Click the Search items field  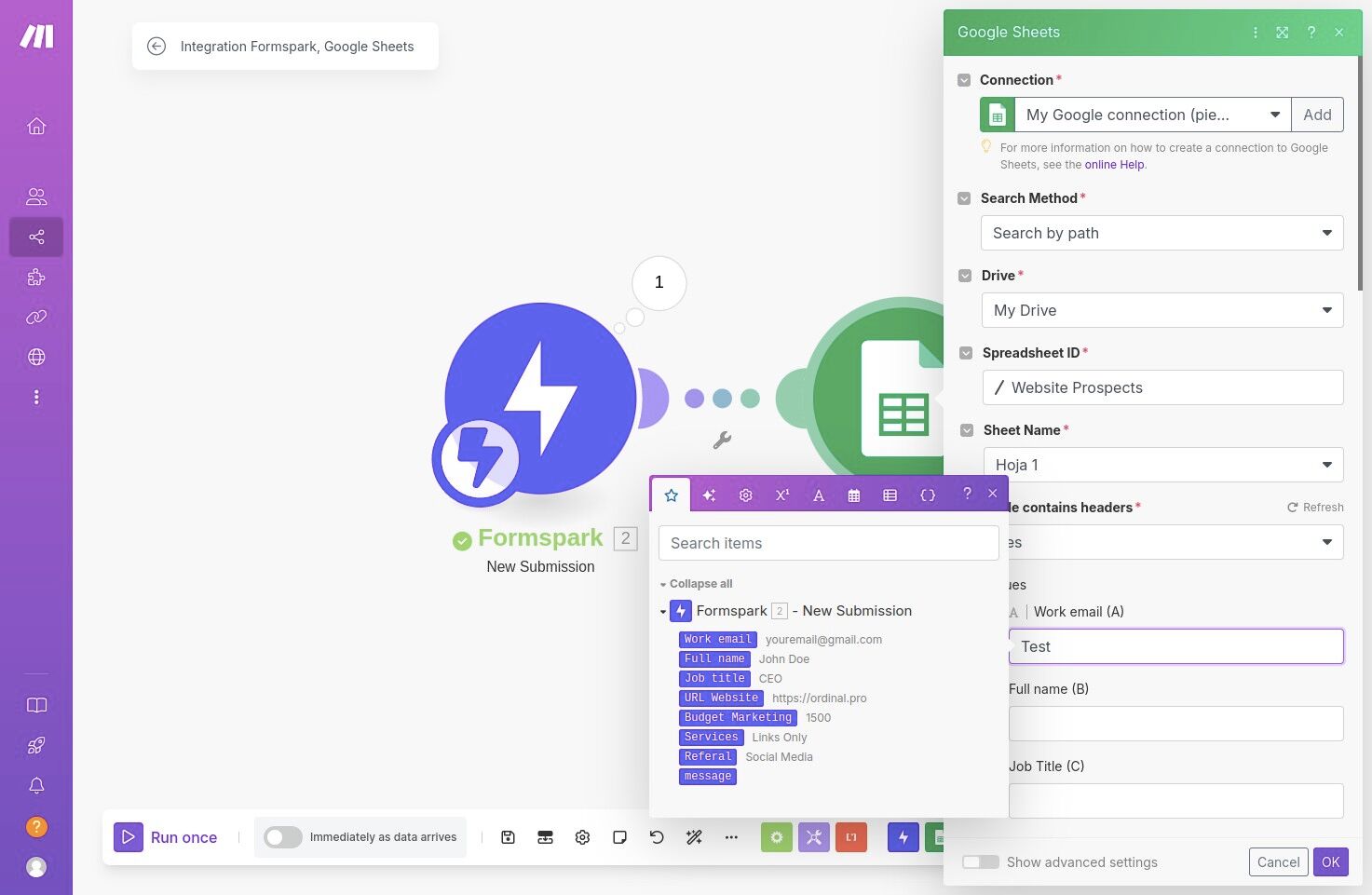point(829,543)
